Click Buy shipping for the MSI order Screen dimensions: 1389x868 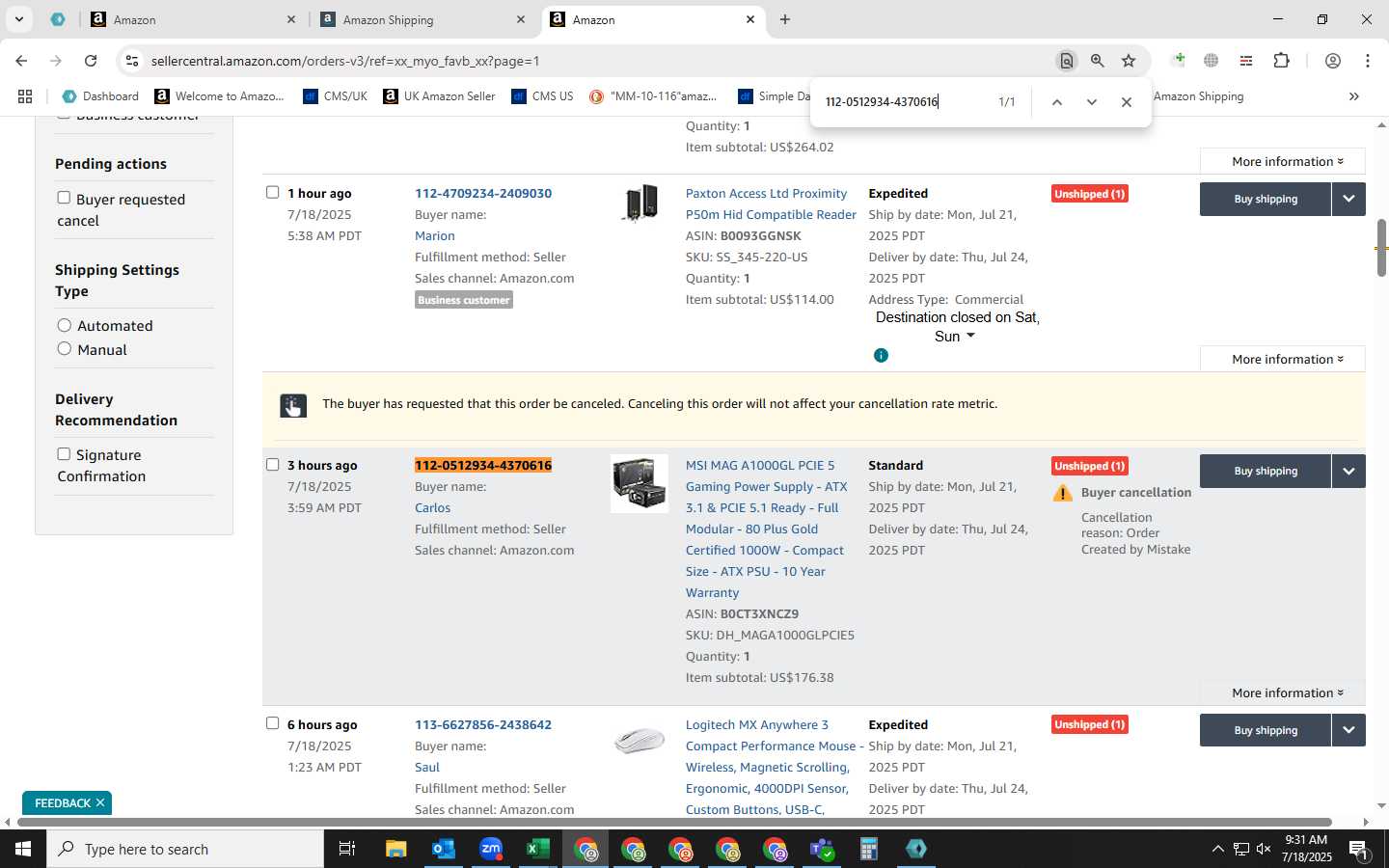coord(1266,471)
